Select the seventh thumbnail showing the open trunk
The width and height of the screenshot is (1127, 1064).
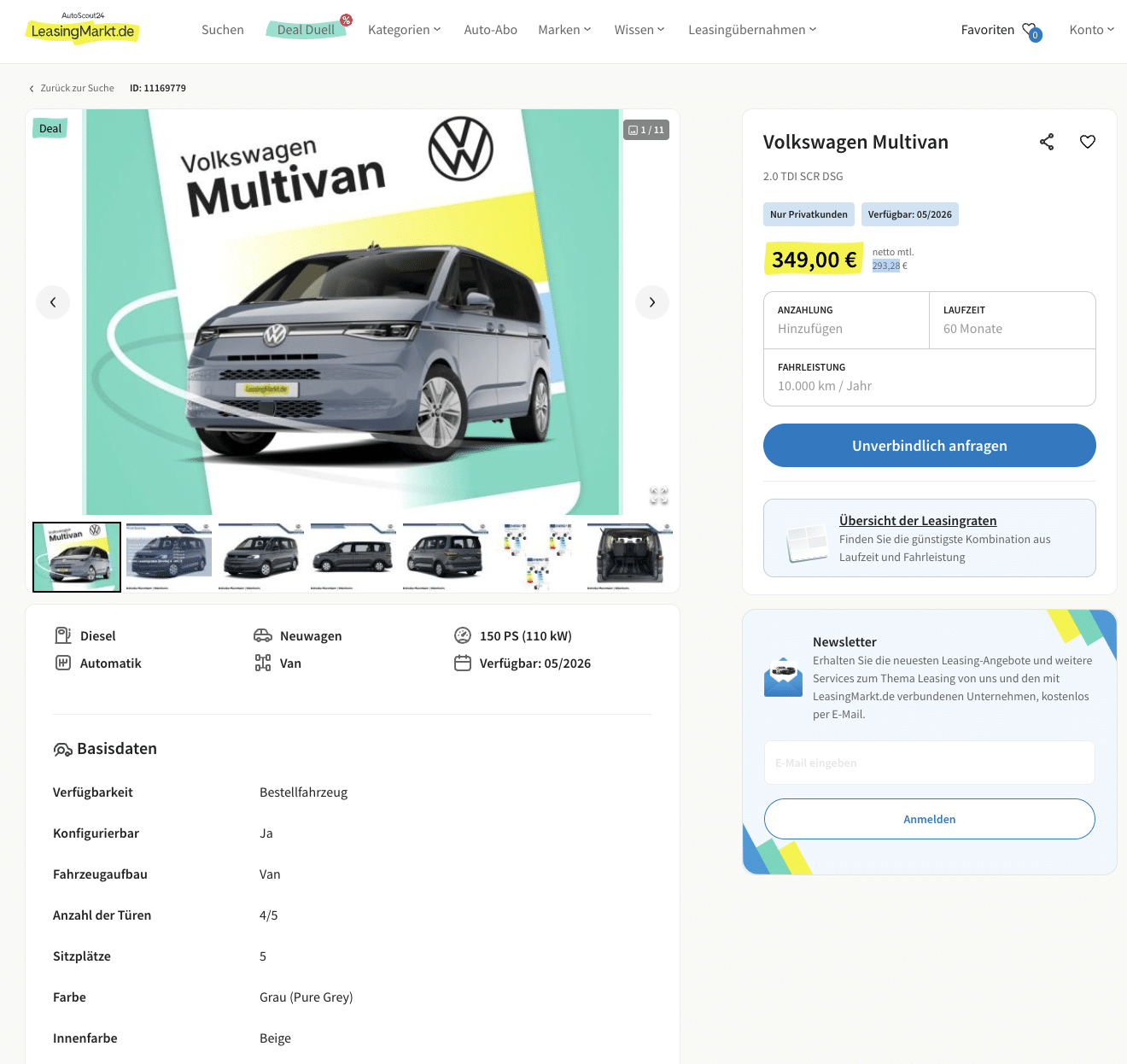[x=630, y=557]
